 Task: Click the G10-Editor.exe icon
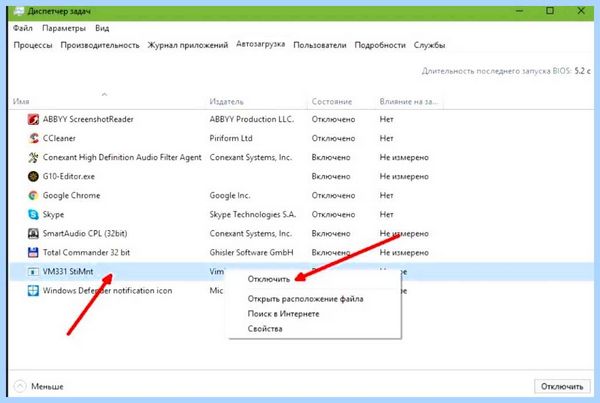(x=33, y=176)
